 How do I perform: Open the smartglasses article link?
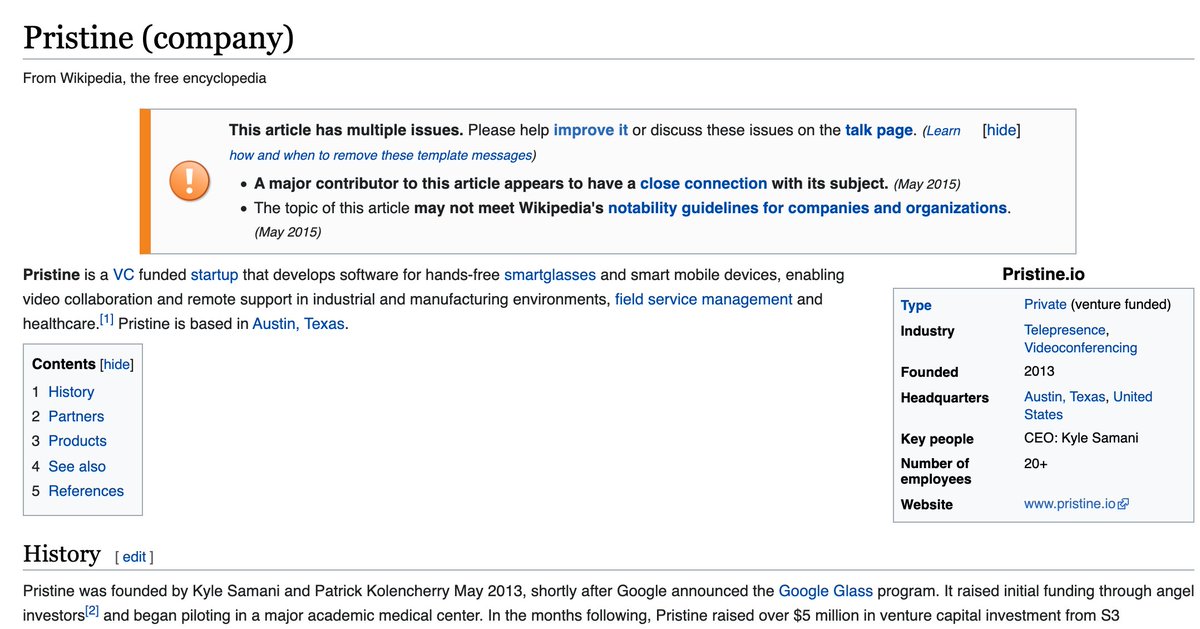tap(550, 274)
